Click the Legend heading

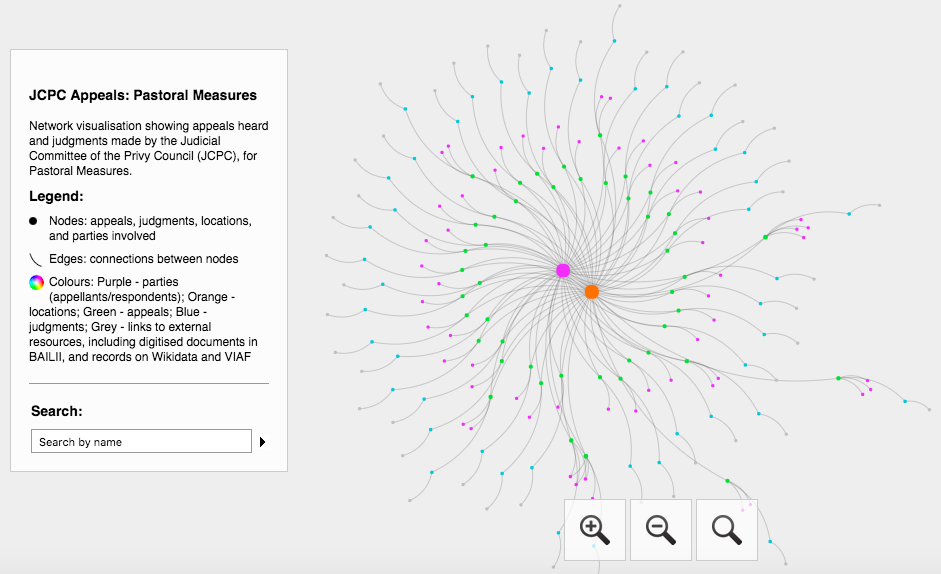(x=56, y=197)
